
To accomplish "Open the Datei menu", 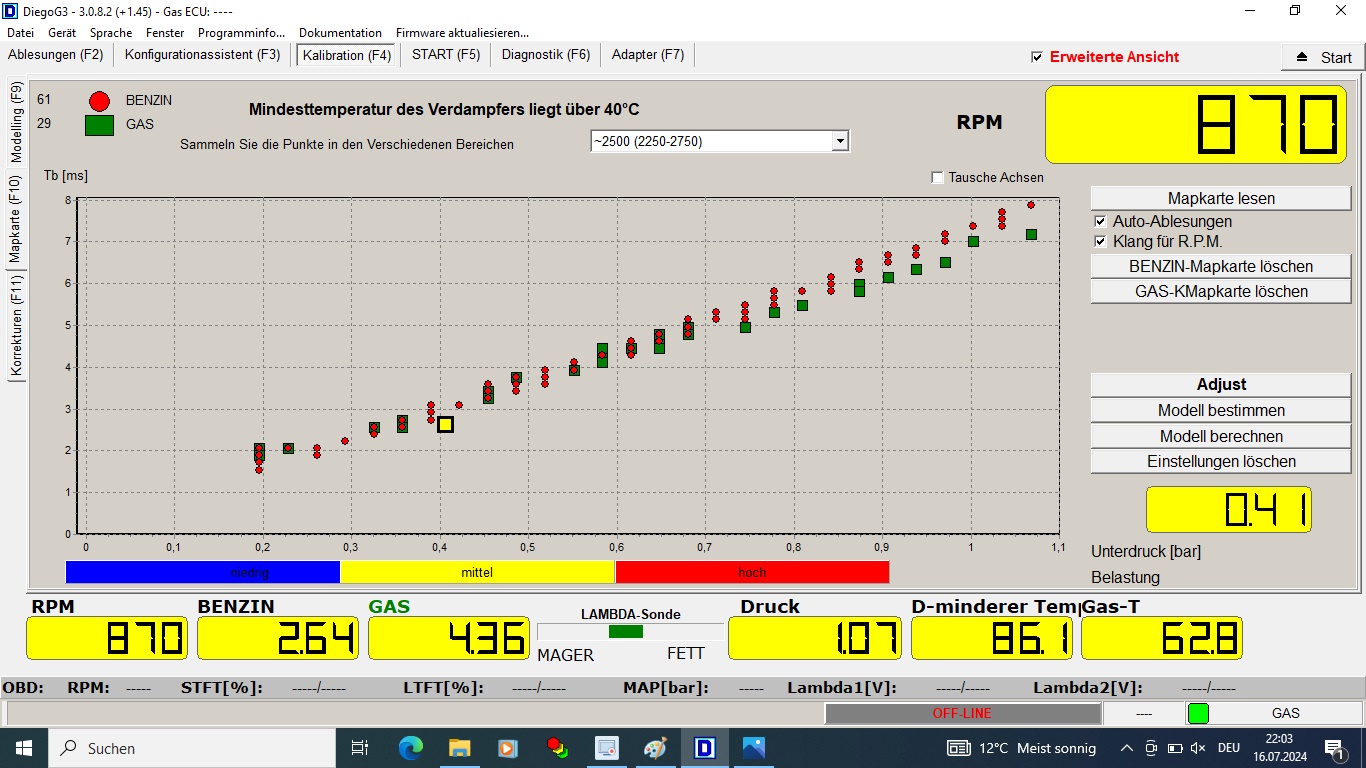I will (20, 33).
